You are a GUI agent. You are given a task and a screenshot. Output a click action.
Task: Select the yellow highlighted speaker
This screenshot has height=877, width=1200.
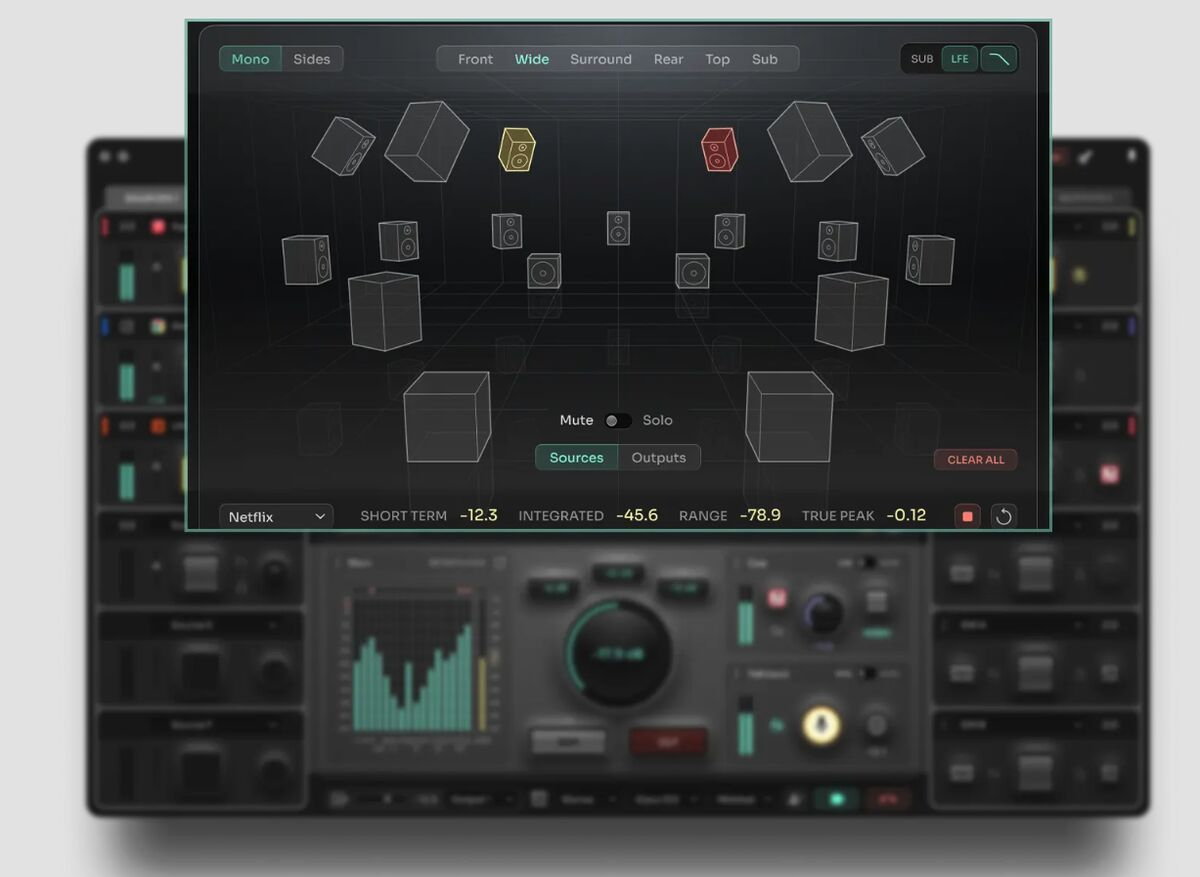(517, 149)
